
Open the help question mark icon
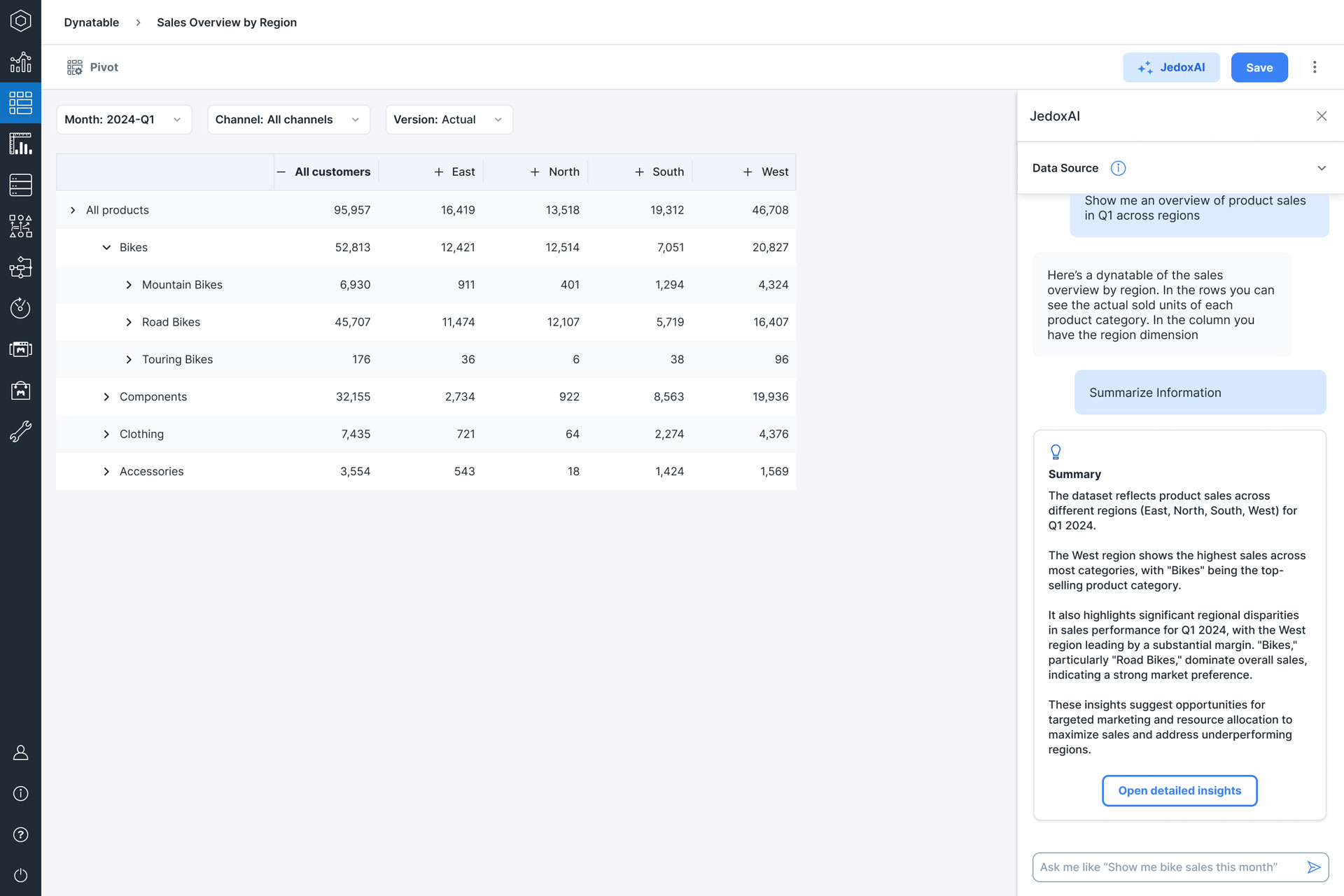20,834
